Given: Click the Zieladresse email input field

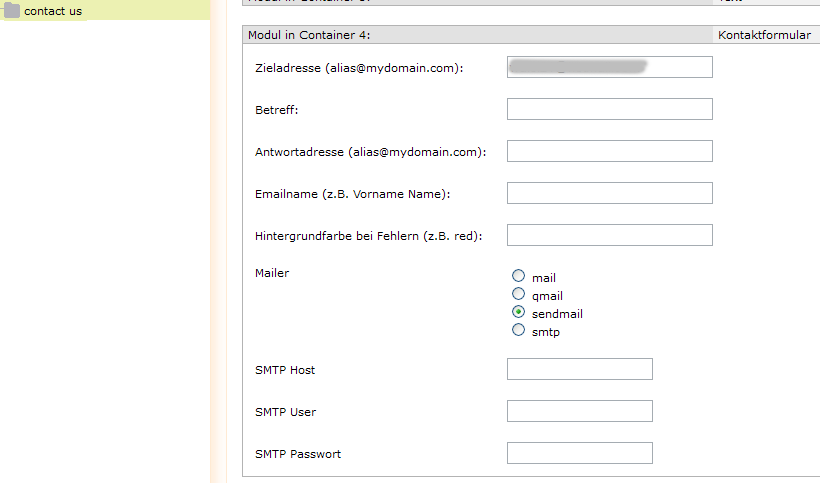Looking at the screenshot, I should tap(609, 67).
